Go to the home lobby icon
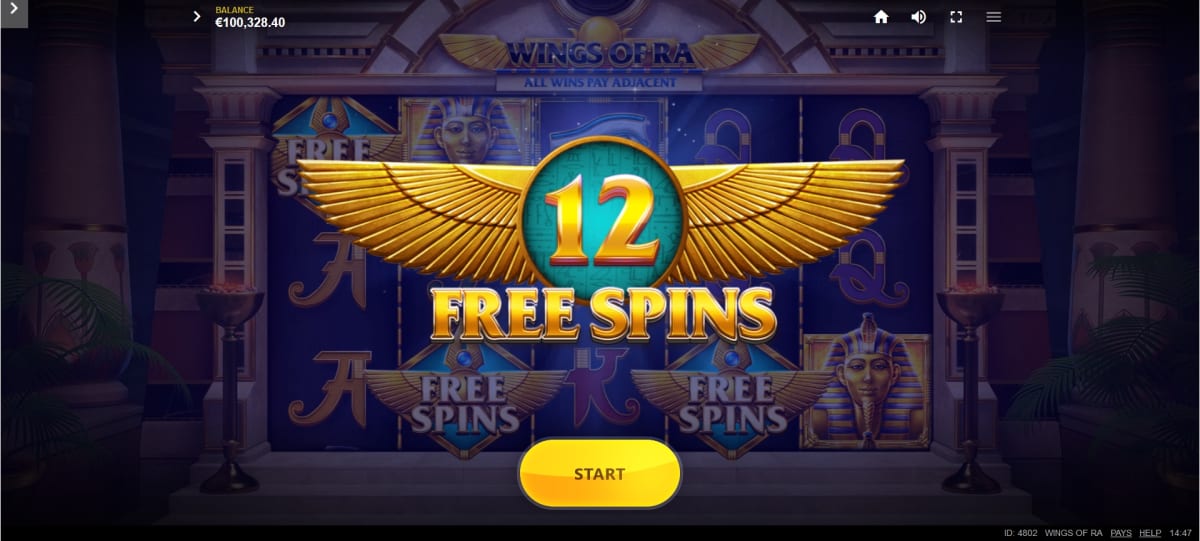The height and width of the screenshot is (541, 1200). (881, 17)
